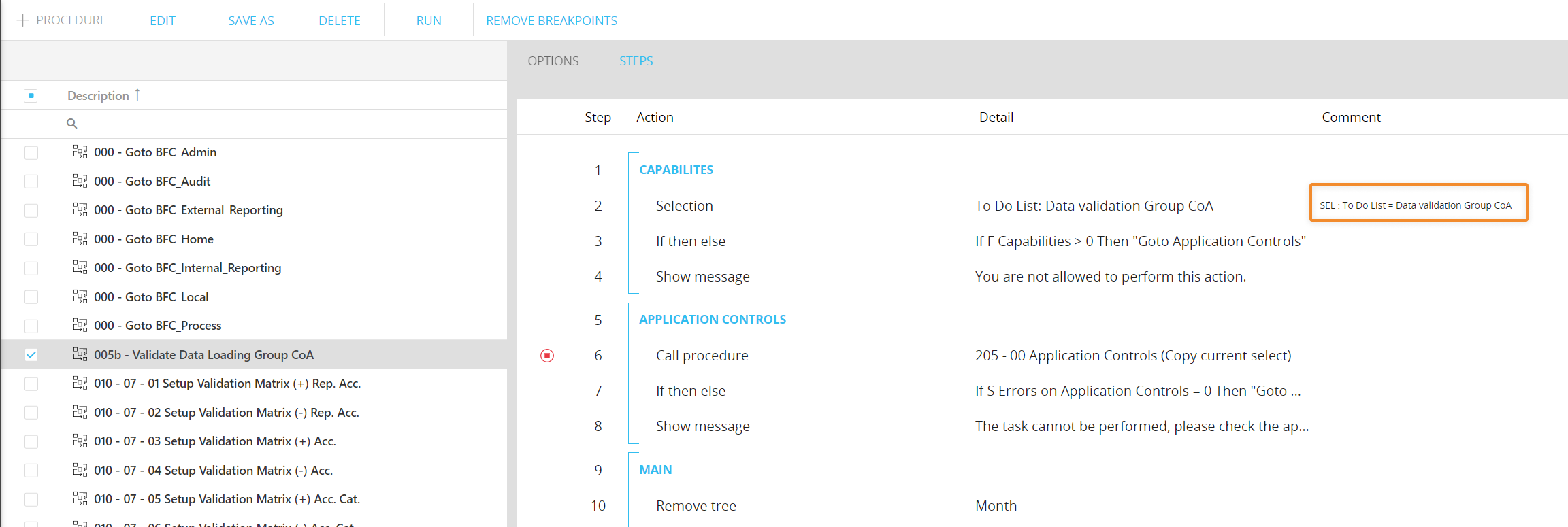Click the plus icon to add a procedure
This screenshot has height=527, width=1568.
tap(22, 20)
